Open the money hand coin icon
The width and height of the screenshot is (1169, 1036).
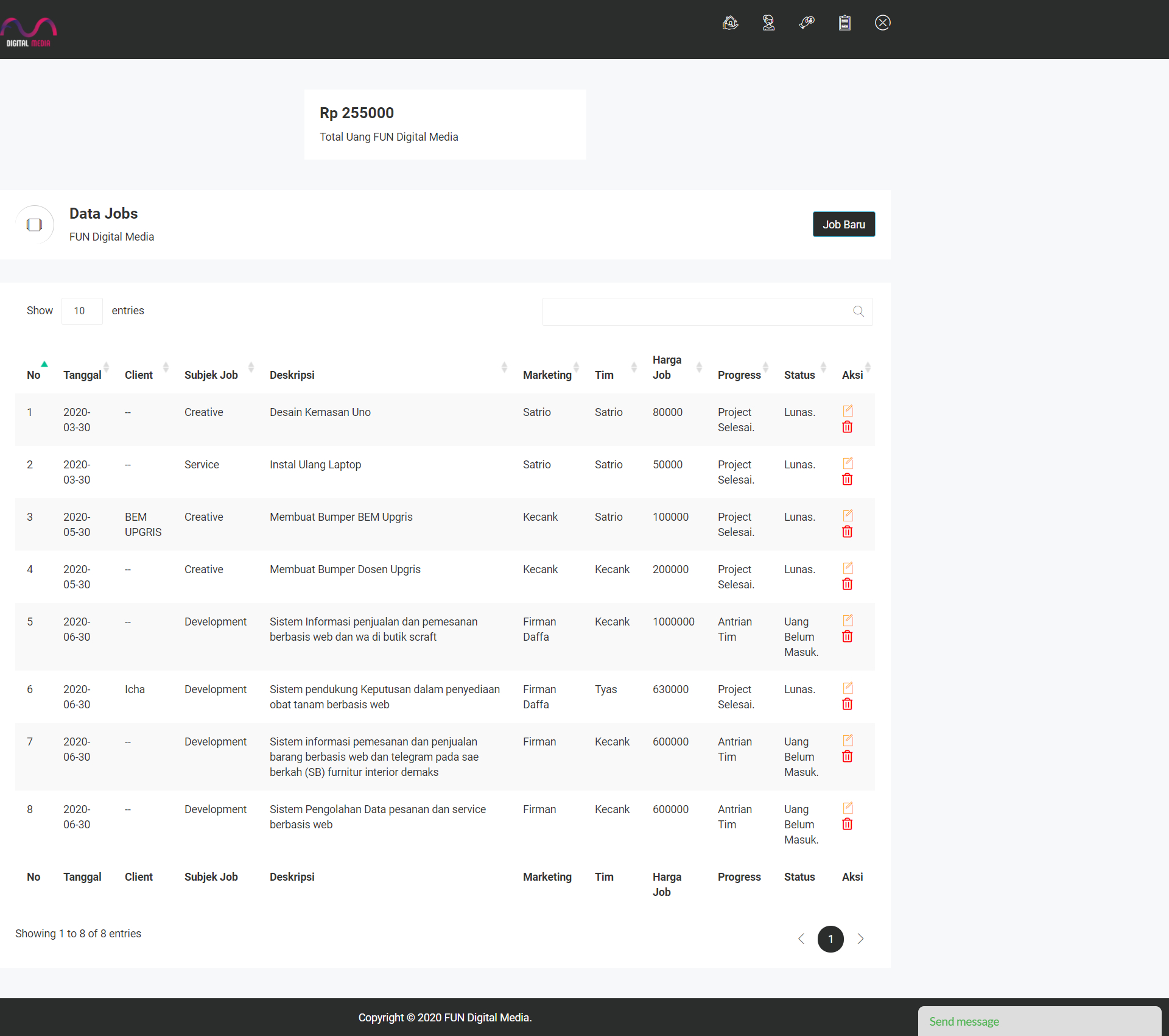click(x=807, y=23)
